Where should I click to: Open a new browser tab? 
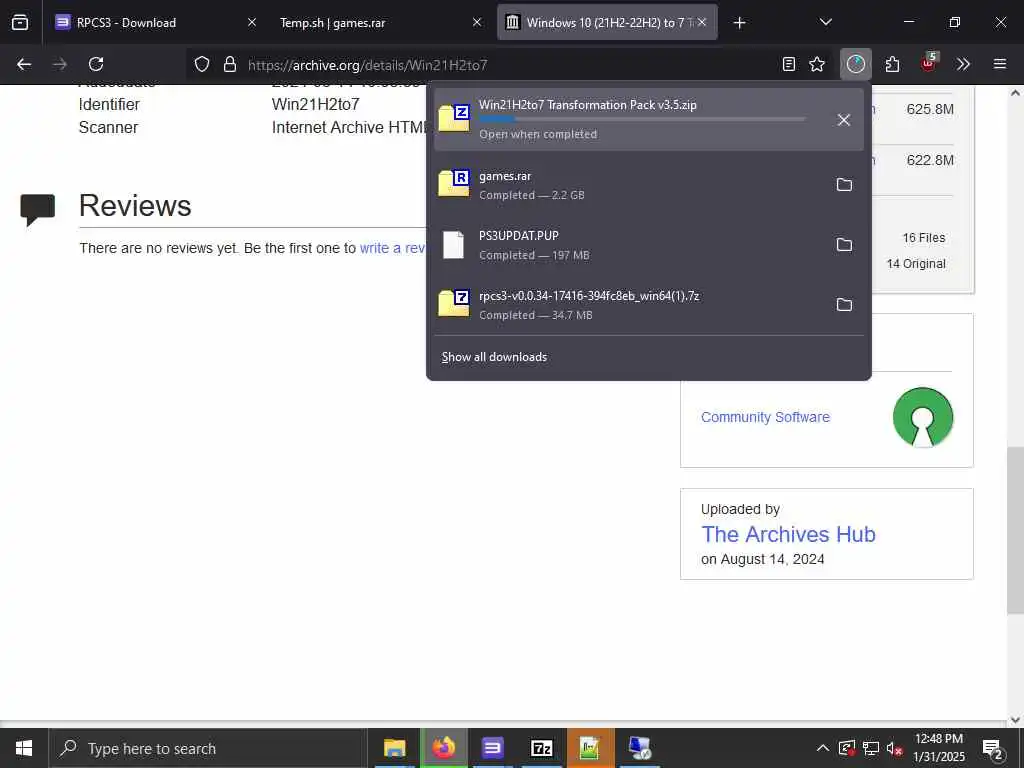click(739, 23)
